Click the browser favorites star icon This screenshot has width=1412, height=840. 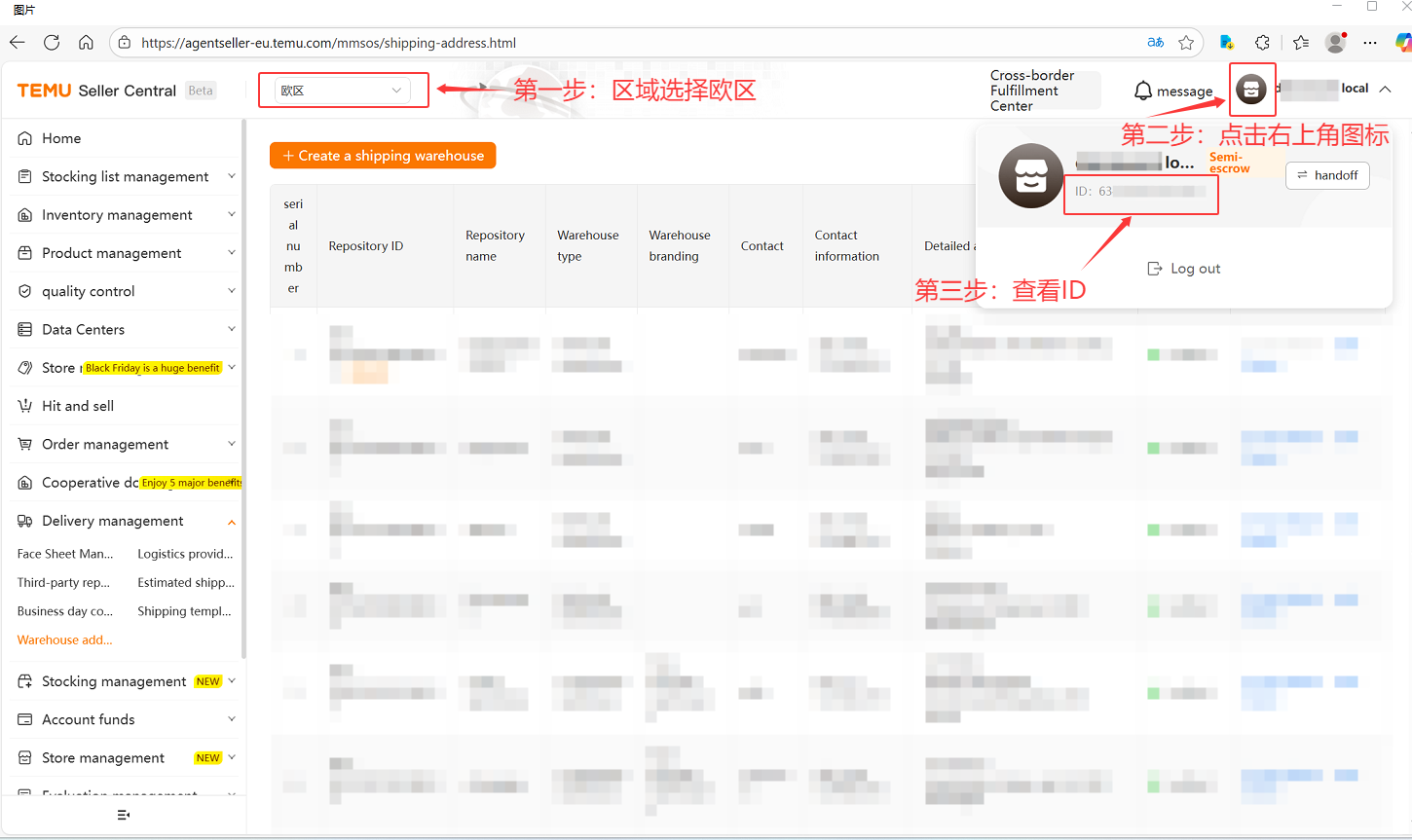[1186, 43]
